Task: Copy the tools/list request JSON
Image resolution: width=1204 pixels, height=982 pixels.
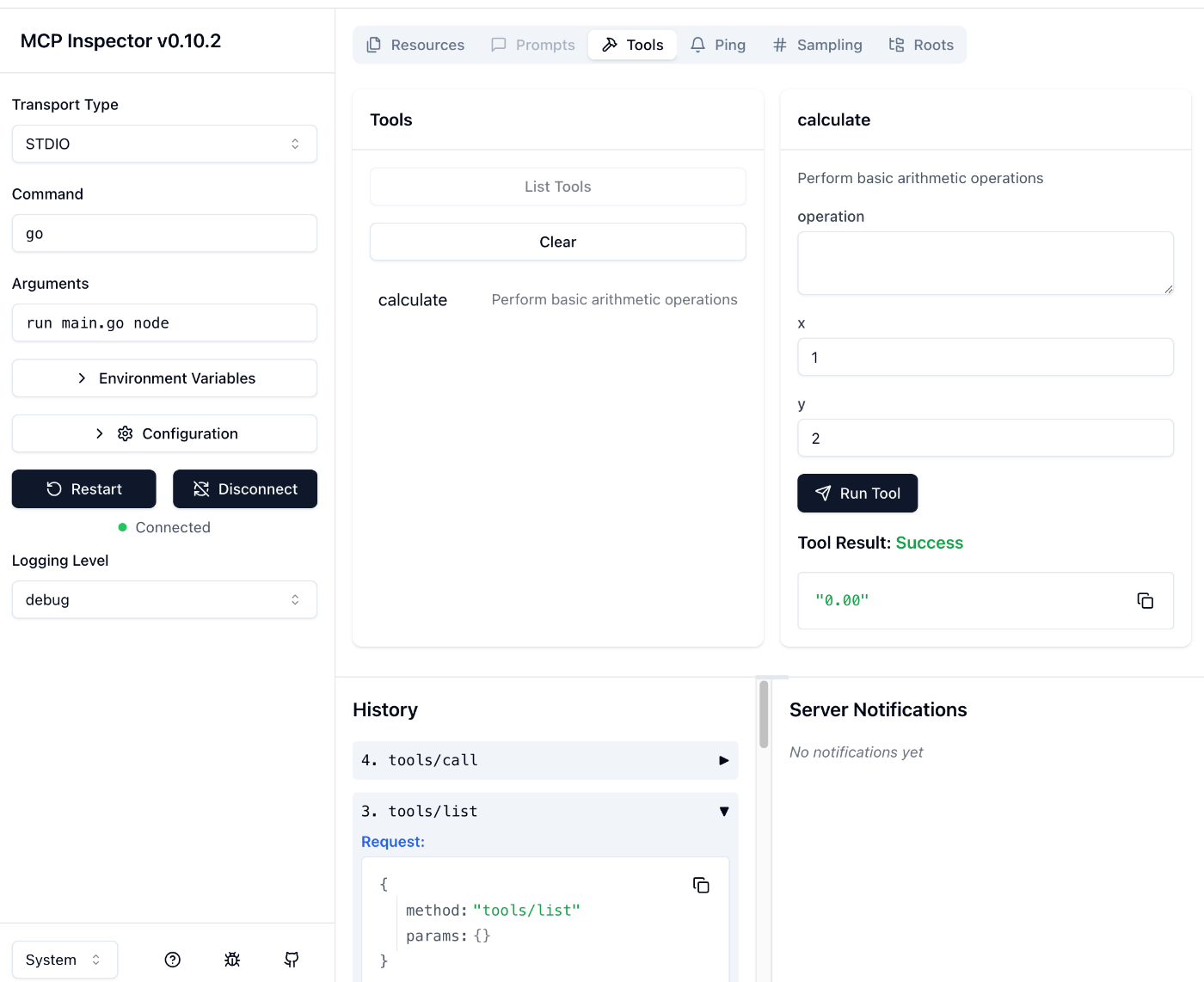Action: pyautogui.click(x=701, y=885)
